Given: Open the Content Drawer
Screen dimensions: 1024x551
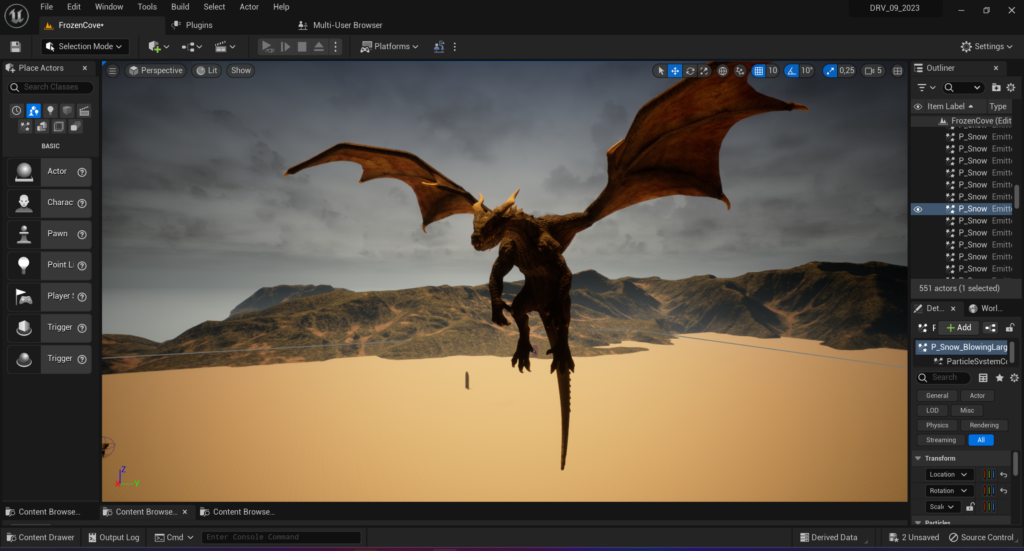Looking at the screenshot, I should [x=39, y=537].
